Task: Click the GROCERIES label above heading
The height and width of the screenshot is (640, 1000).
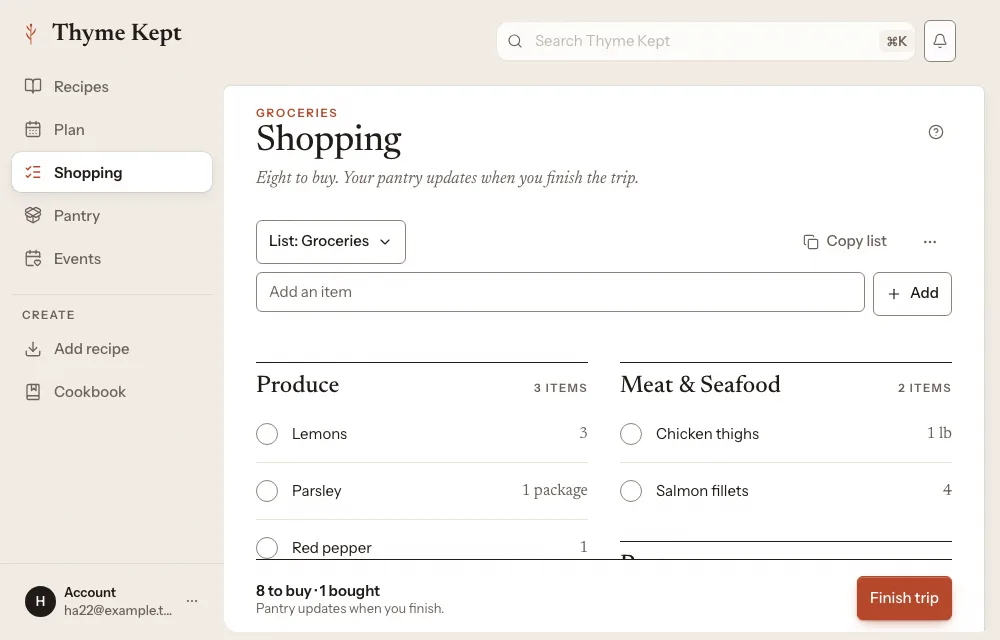Action: pos(297,113)
